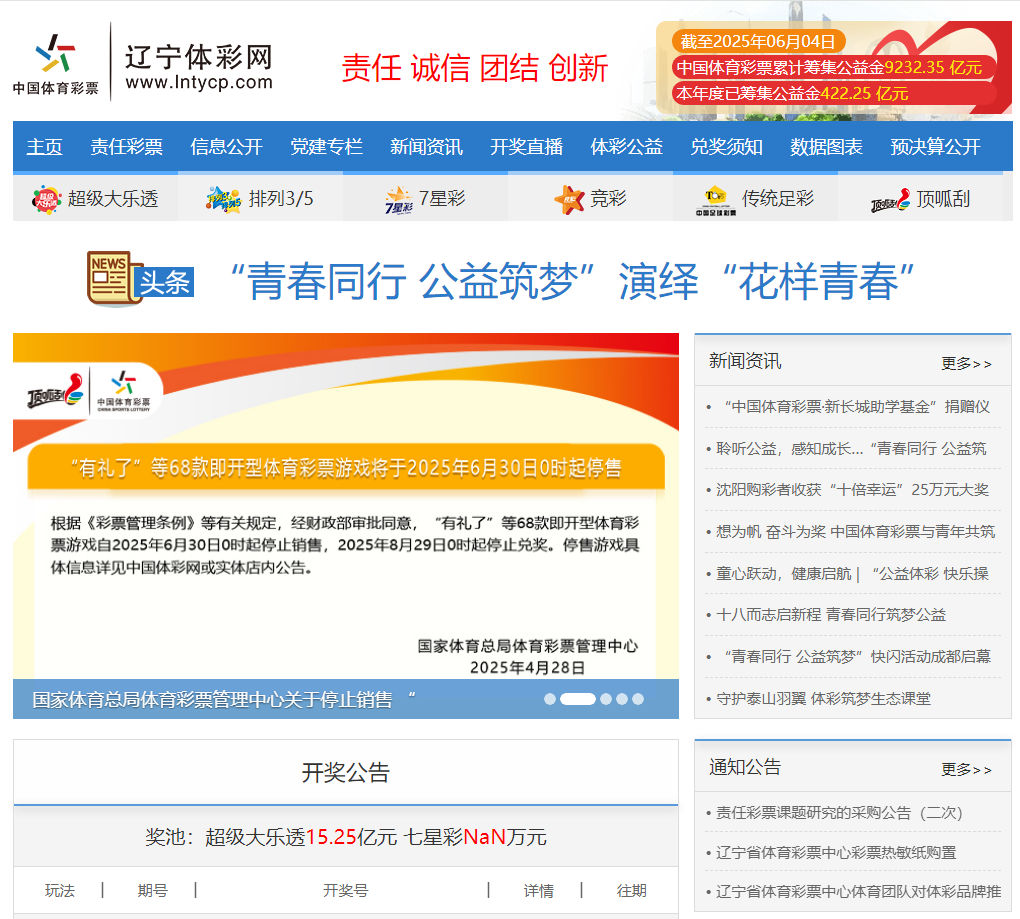Select the 竞彩 star icon
Image resolution: width=1020 pixels, height=919 pixels.
click(x=570, y=198)
